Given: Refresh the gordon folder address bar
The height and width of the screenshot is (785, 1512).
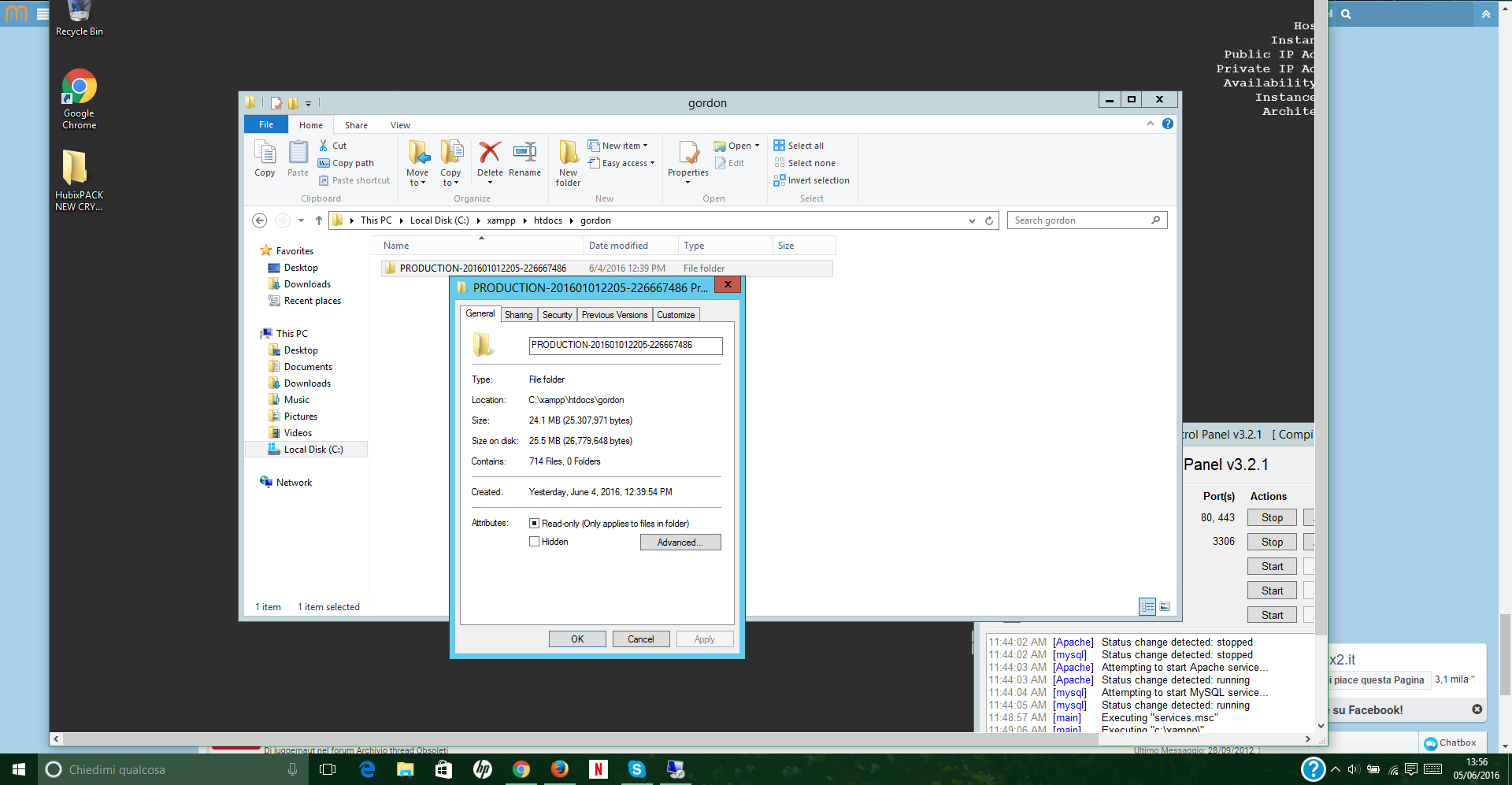Looking at the screenshot, I should [989, 220].
